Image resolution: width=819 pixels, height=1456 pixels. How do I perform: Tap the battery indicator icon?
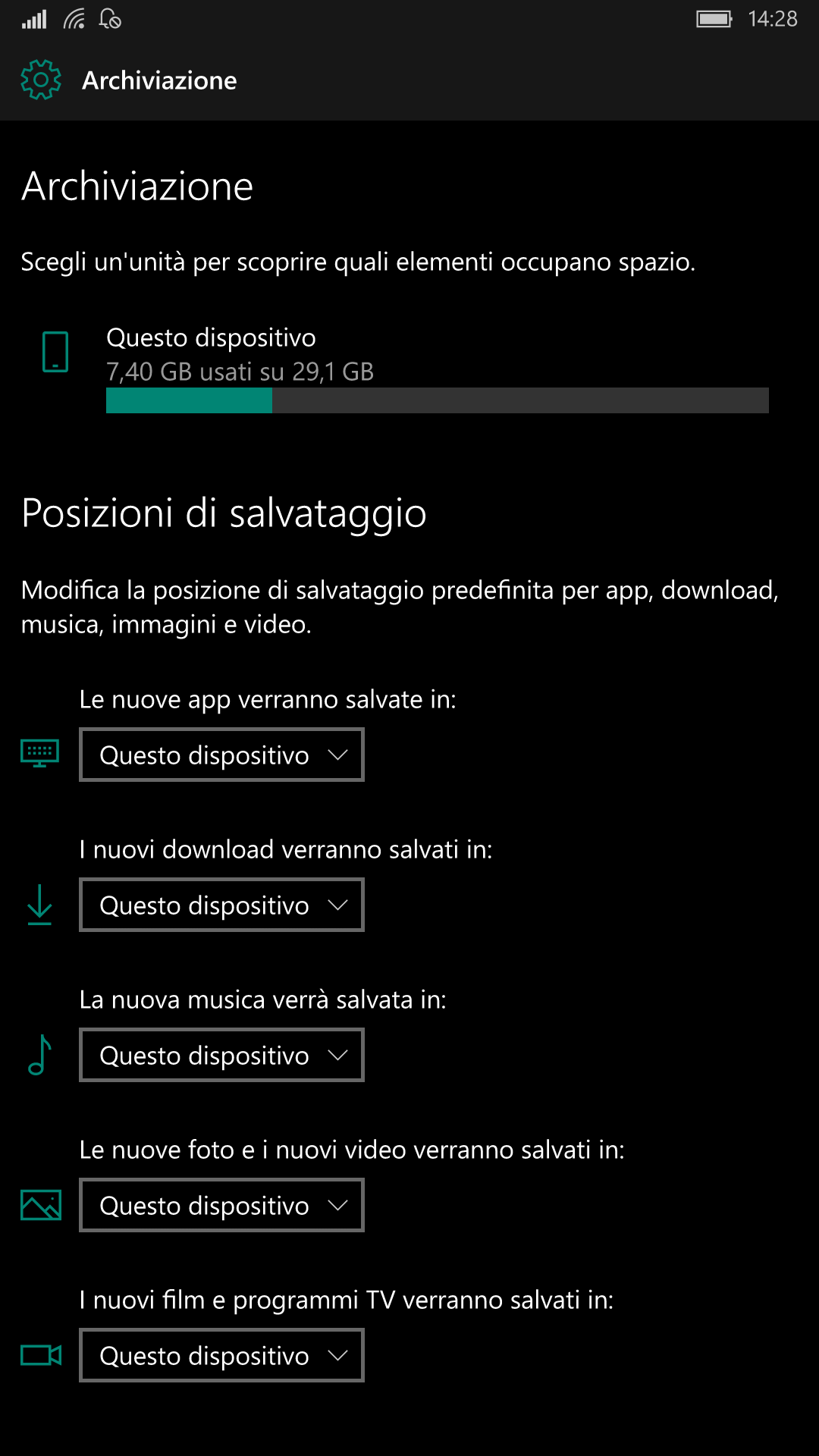(714, 19)
